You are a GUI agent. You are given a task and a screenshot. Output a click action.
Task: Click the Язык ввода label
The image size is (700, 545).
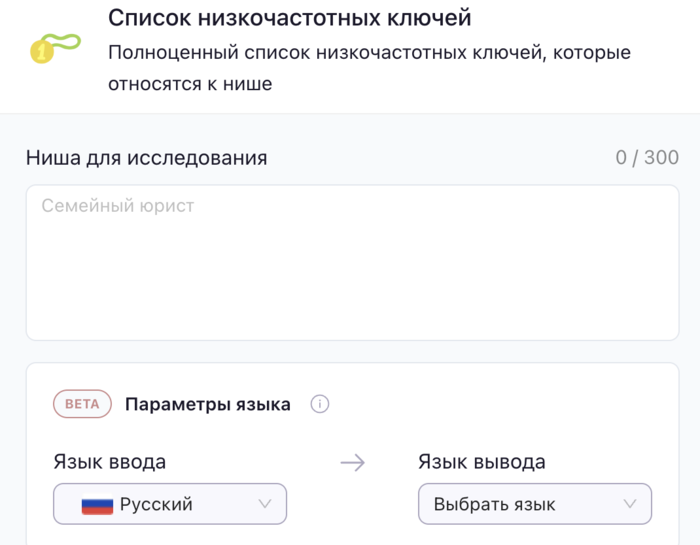click(109, 462)
